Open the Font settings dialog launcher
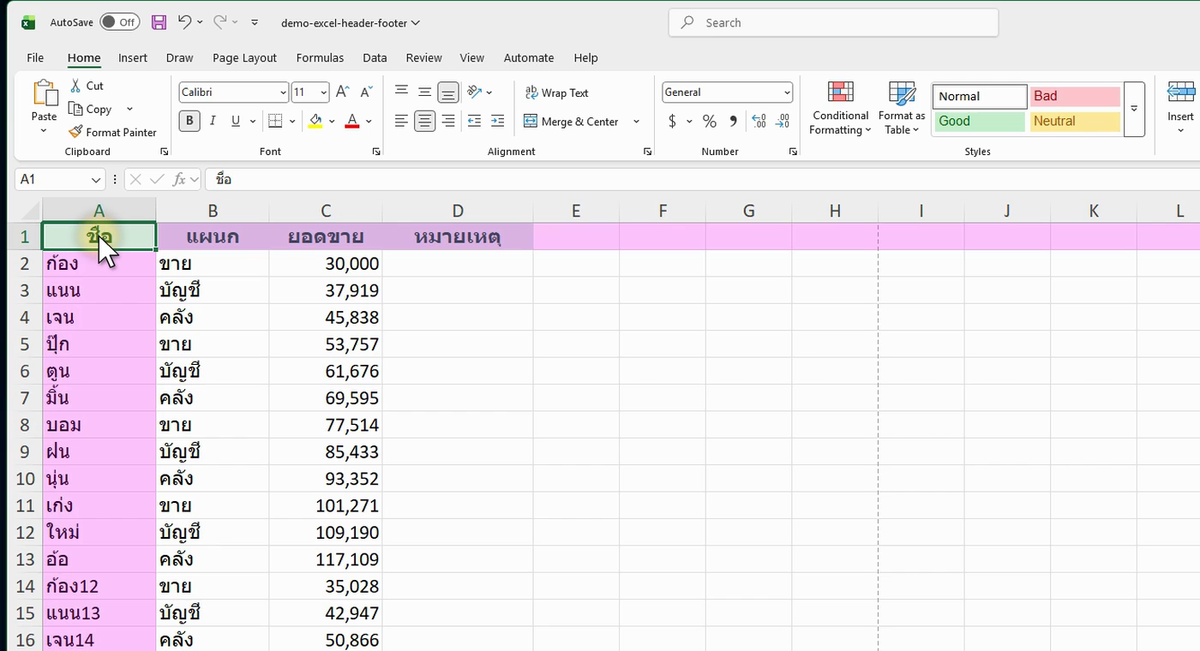The width and height of the screenshot is (1200, 651). pos(376,152)
